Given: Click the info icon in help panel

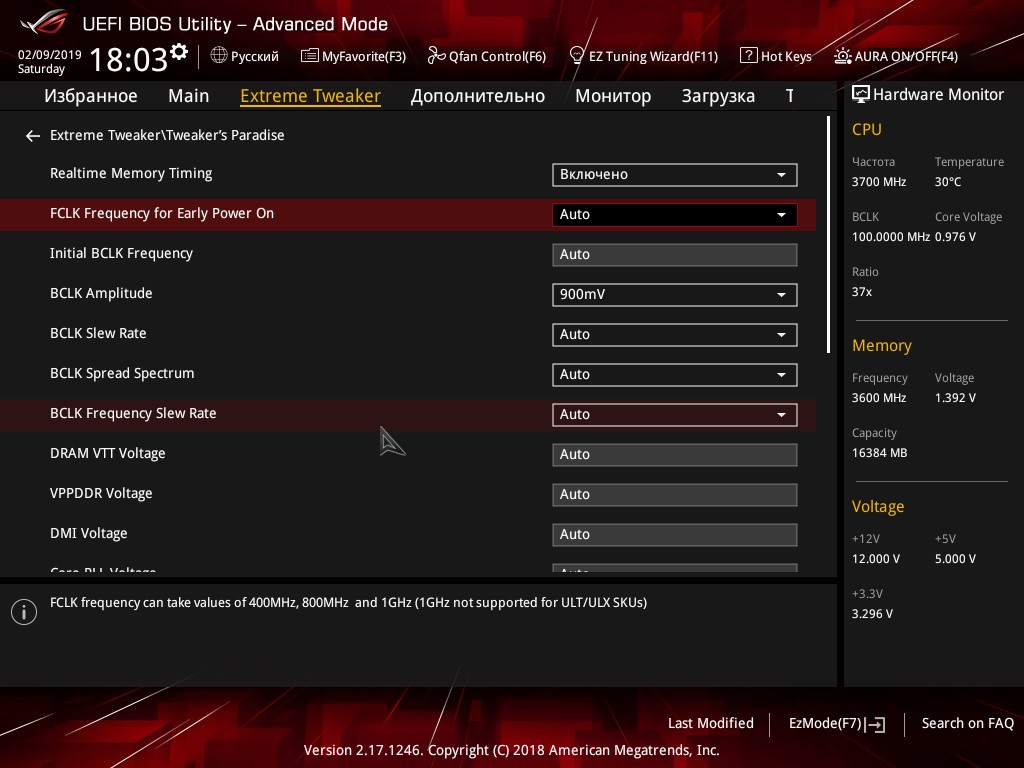Looking at the screenshot, I should 24,612.
